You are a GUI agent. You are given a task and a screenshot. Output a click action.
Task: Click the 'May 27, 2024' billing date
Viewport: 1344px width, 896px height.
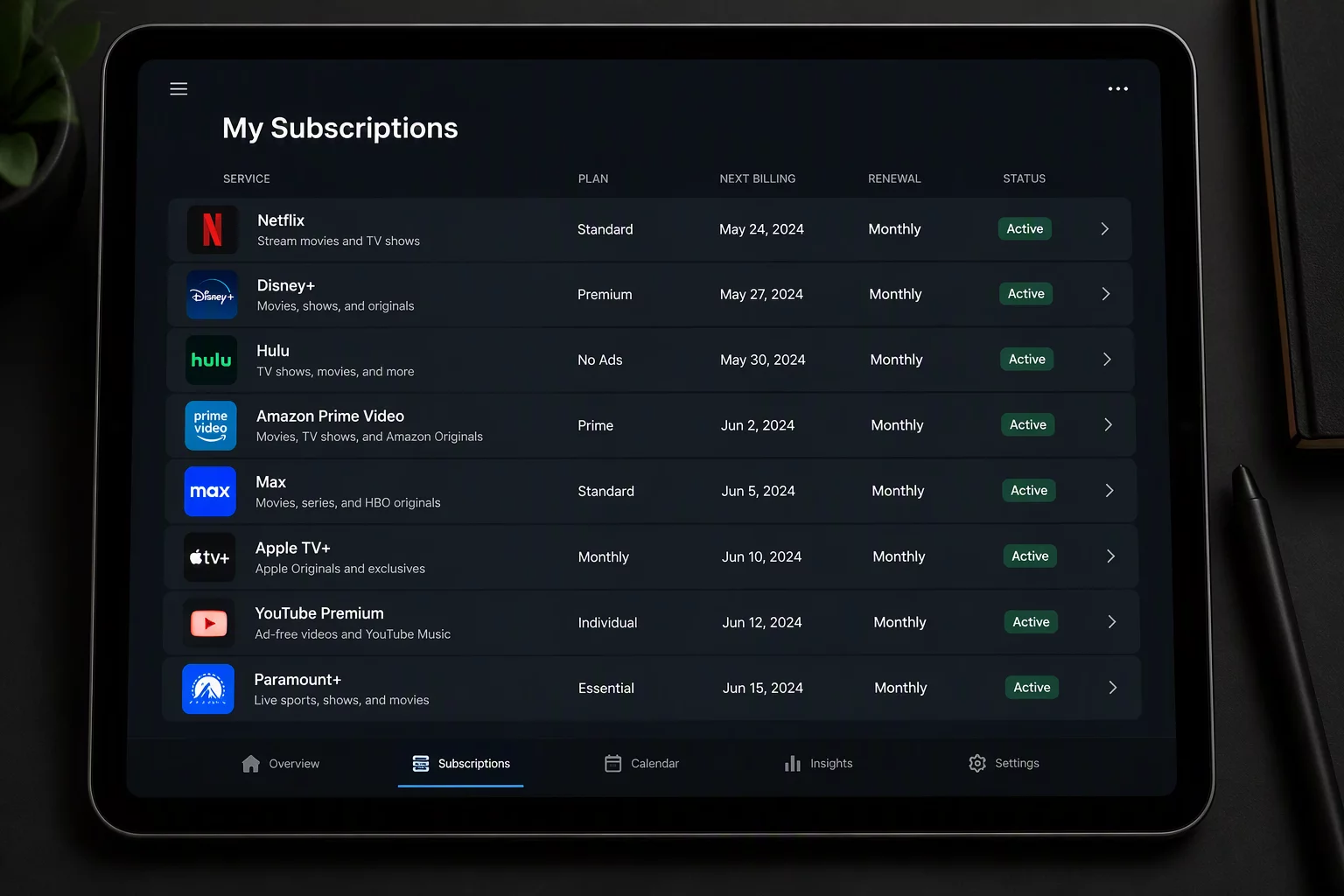(761, 295)
